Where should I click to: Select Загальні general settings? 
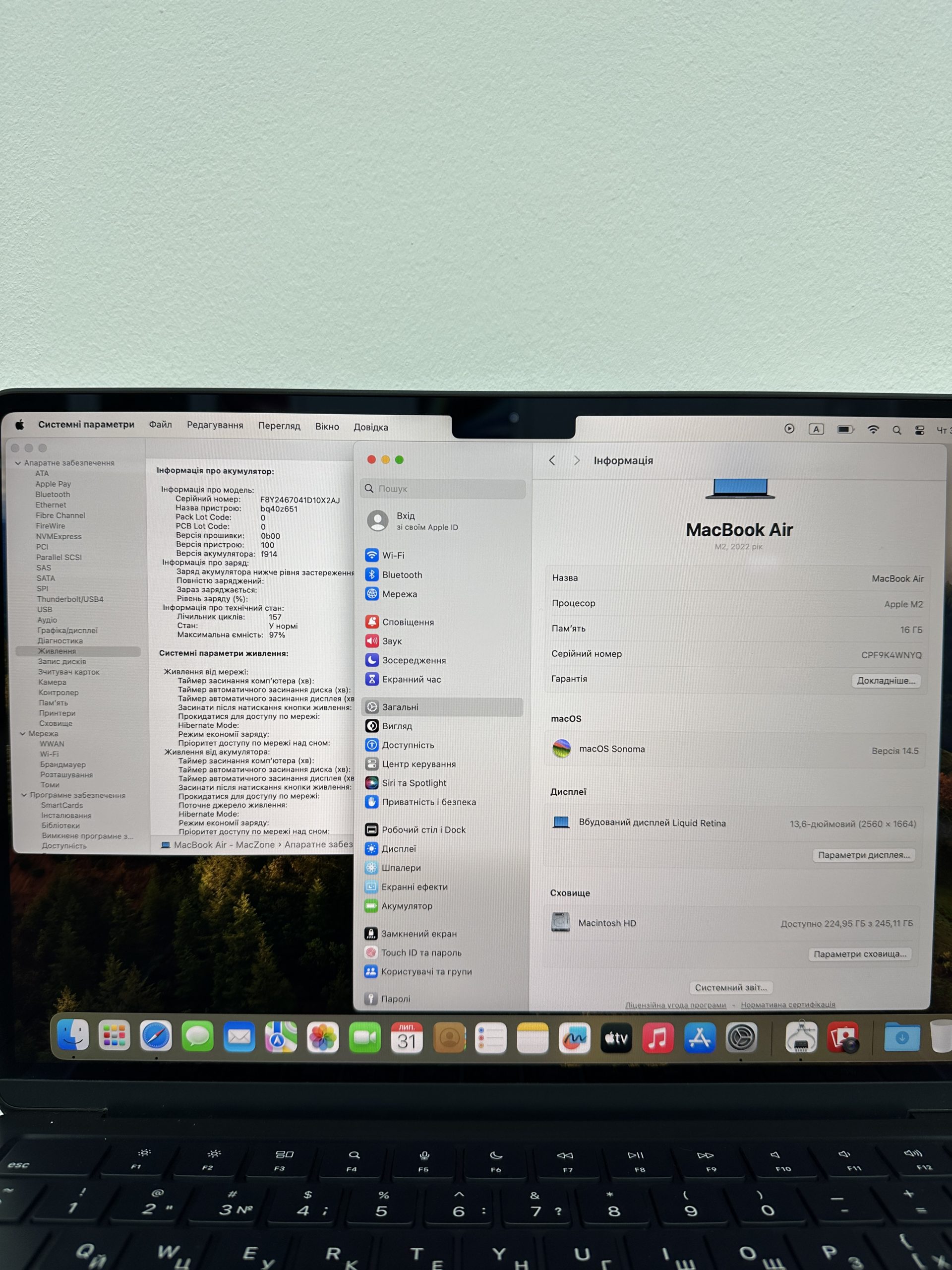pos(442,707)
